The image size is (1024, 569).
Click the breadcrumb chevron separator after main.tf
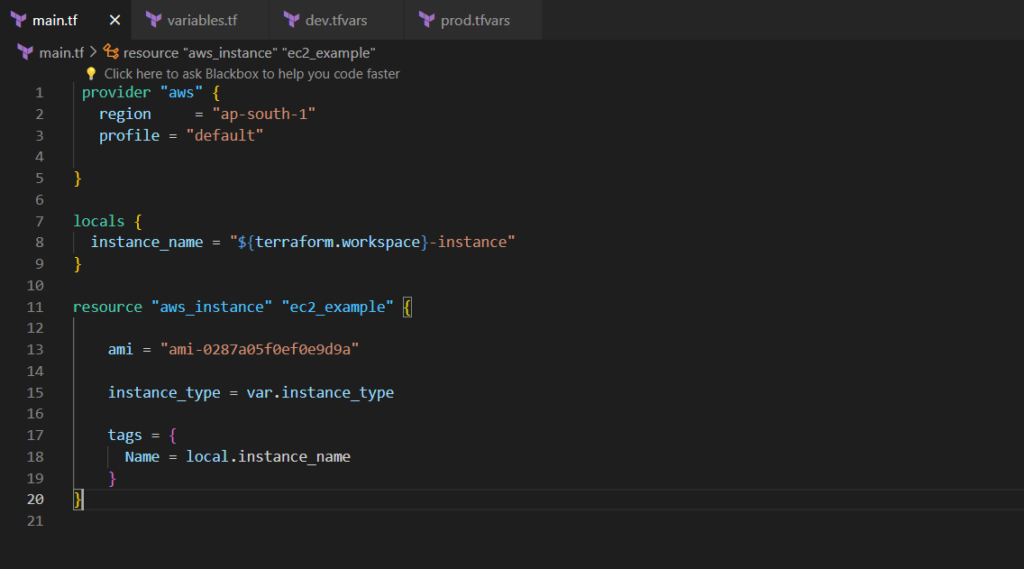tap(93, 52)
